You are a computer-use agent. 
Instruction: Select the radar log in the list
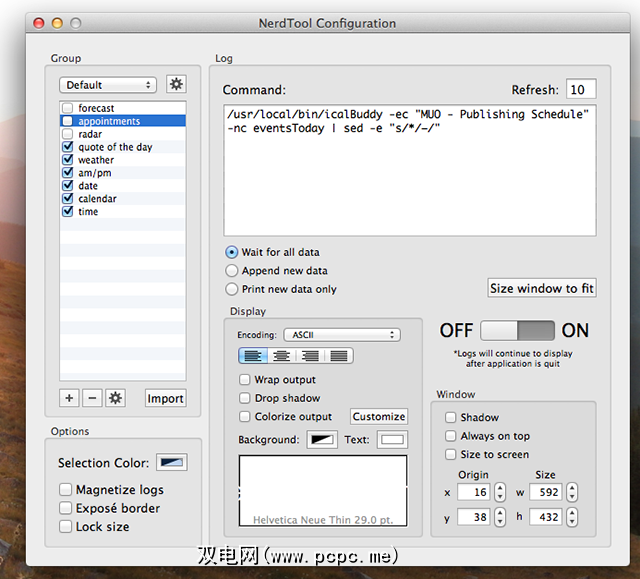pyautogui.click(x=89, y=134)
